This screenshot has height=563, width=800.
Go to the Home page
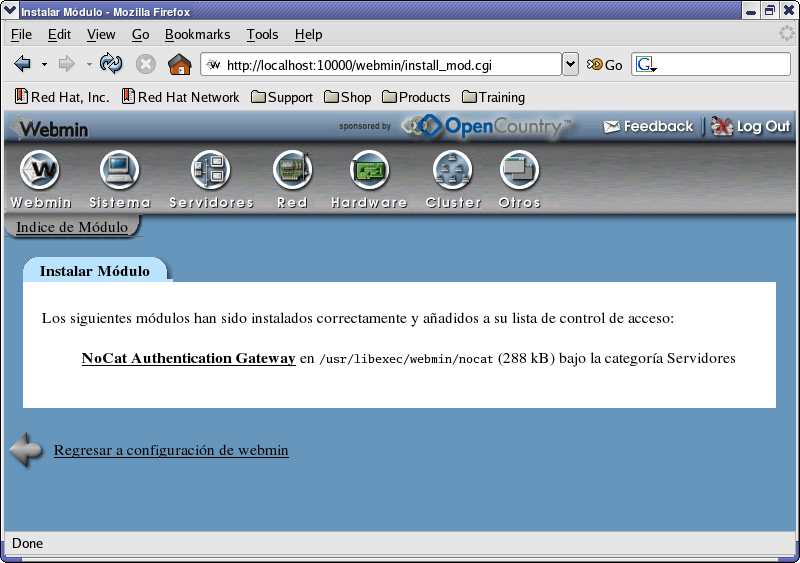coord(180,64)
